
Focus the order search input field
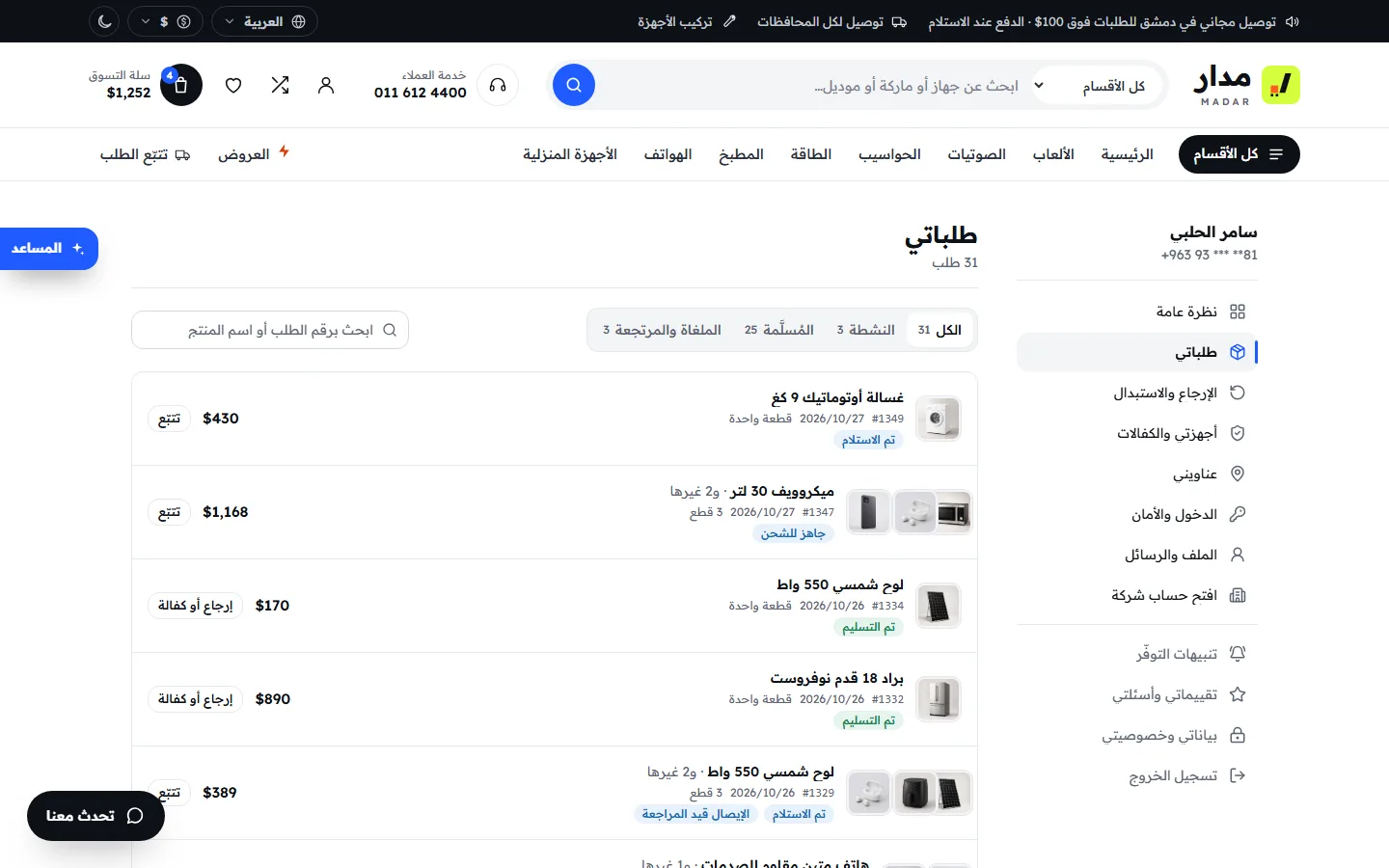point(270,330)
